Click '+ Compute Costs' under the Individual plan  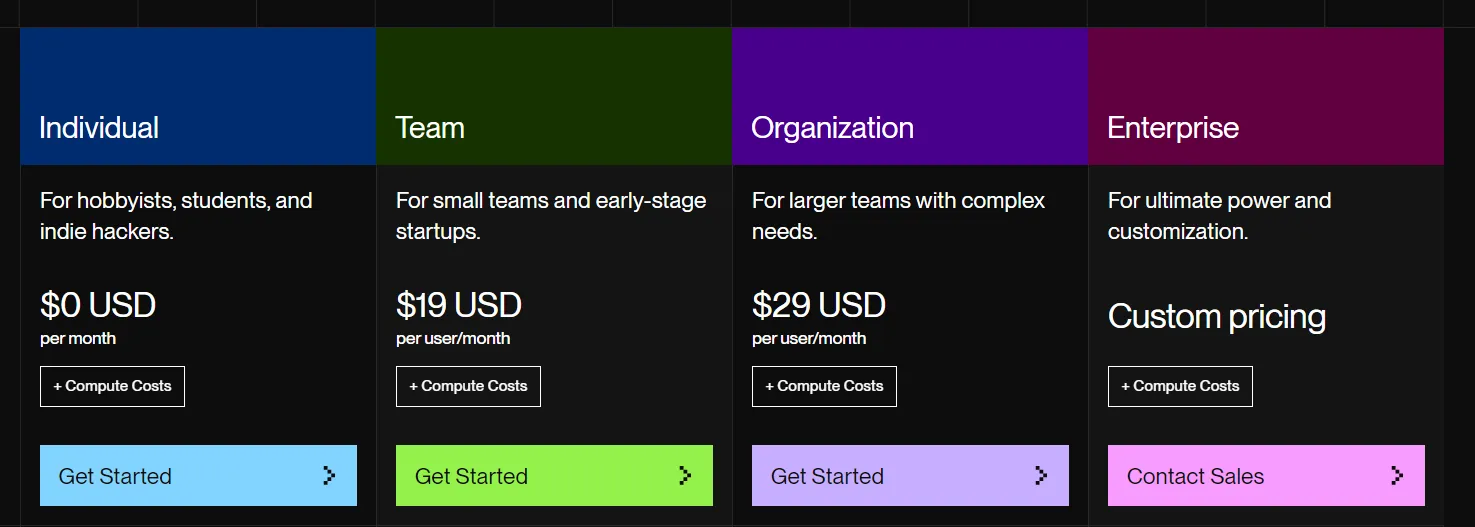[x=112, y=386]
